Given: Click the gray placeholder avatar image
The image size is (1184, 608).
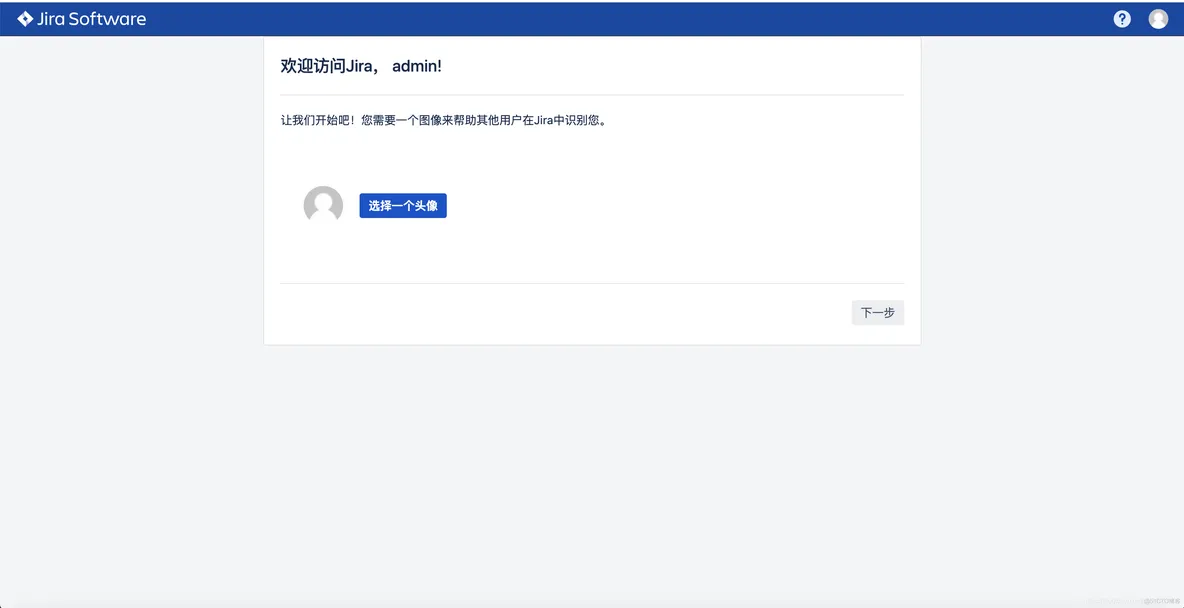Looking at the screenshot, I should [x=323, y=205].
